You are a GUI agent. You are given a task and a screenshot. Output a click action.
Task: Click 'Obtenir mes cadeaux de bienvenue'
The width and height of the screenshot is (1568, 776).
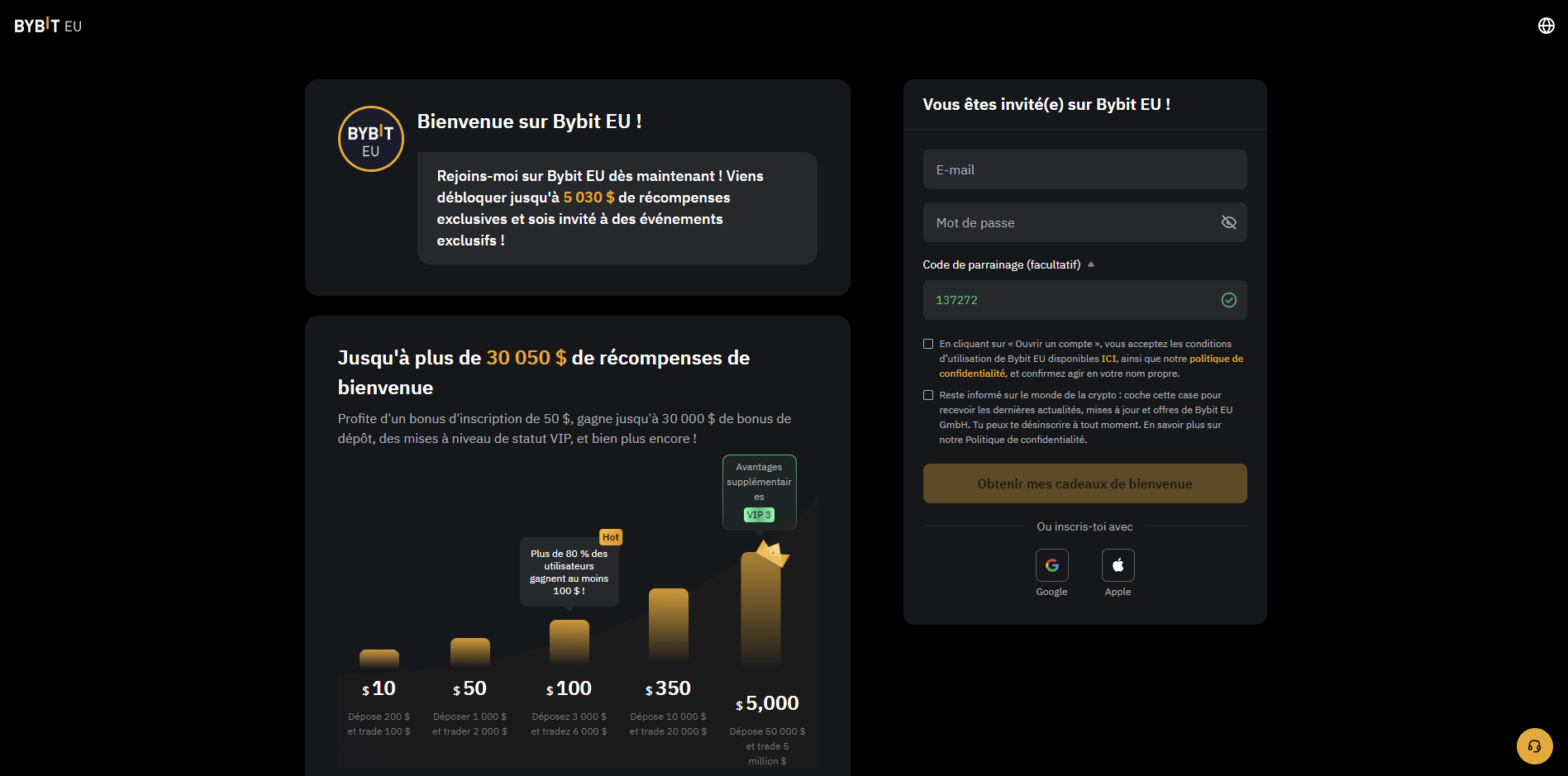pyautogui.click(x=1084, y=483)
